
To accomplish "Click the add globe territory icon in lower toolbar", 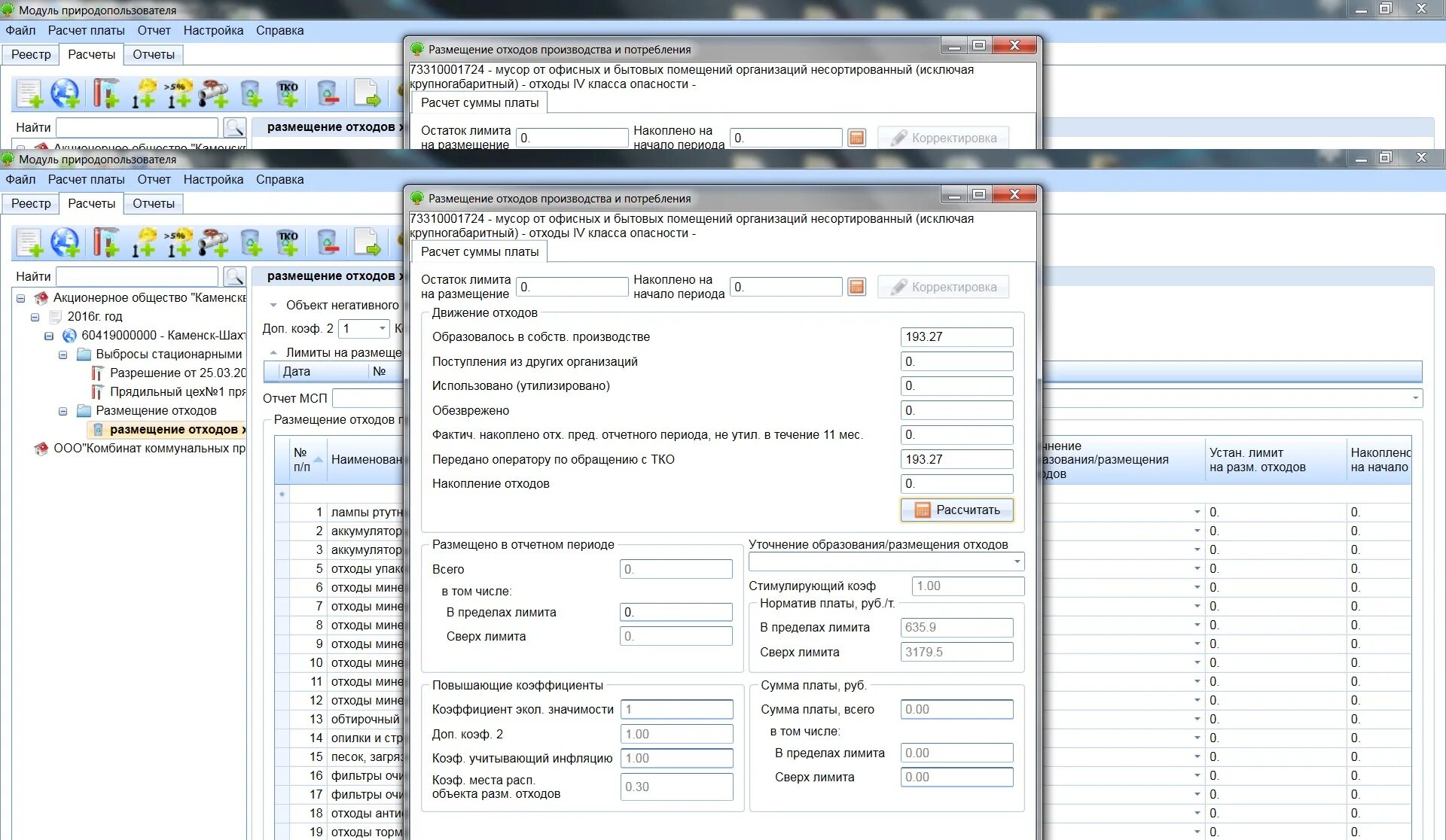I will click(x=66, y=242).
